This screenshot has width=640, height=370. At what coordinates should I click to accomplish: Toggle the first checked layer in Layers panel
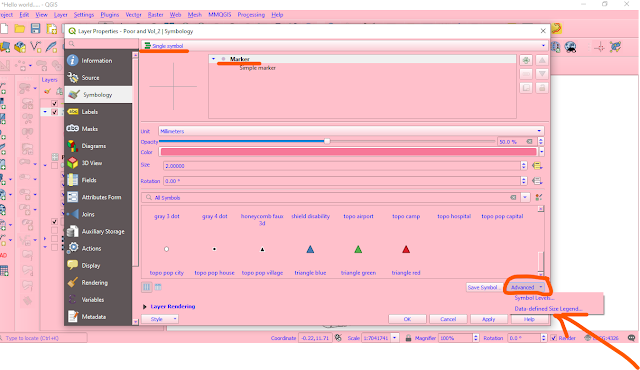pyautogui.click(x=54, y=104)
